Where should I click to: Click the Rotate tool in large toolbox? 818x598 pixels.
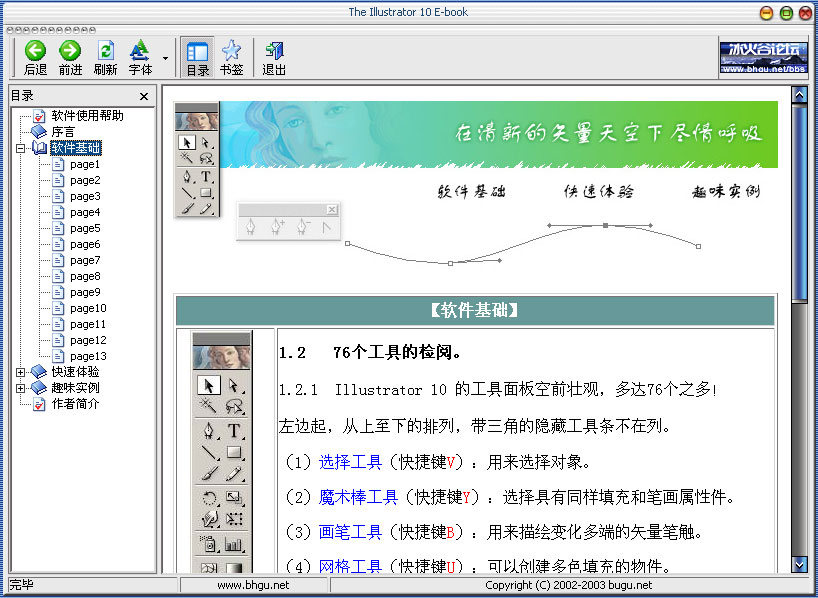point(209,498)
